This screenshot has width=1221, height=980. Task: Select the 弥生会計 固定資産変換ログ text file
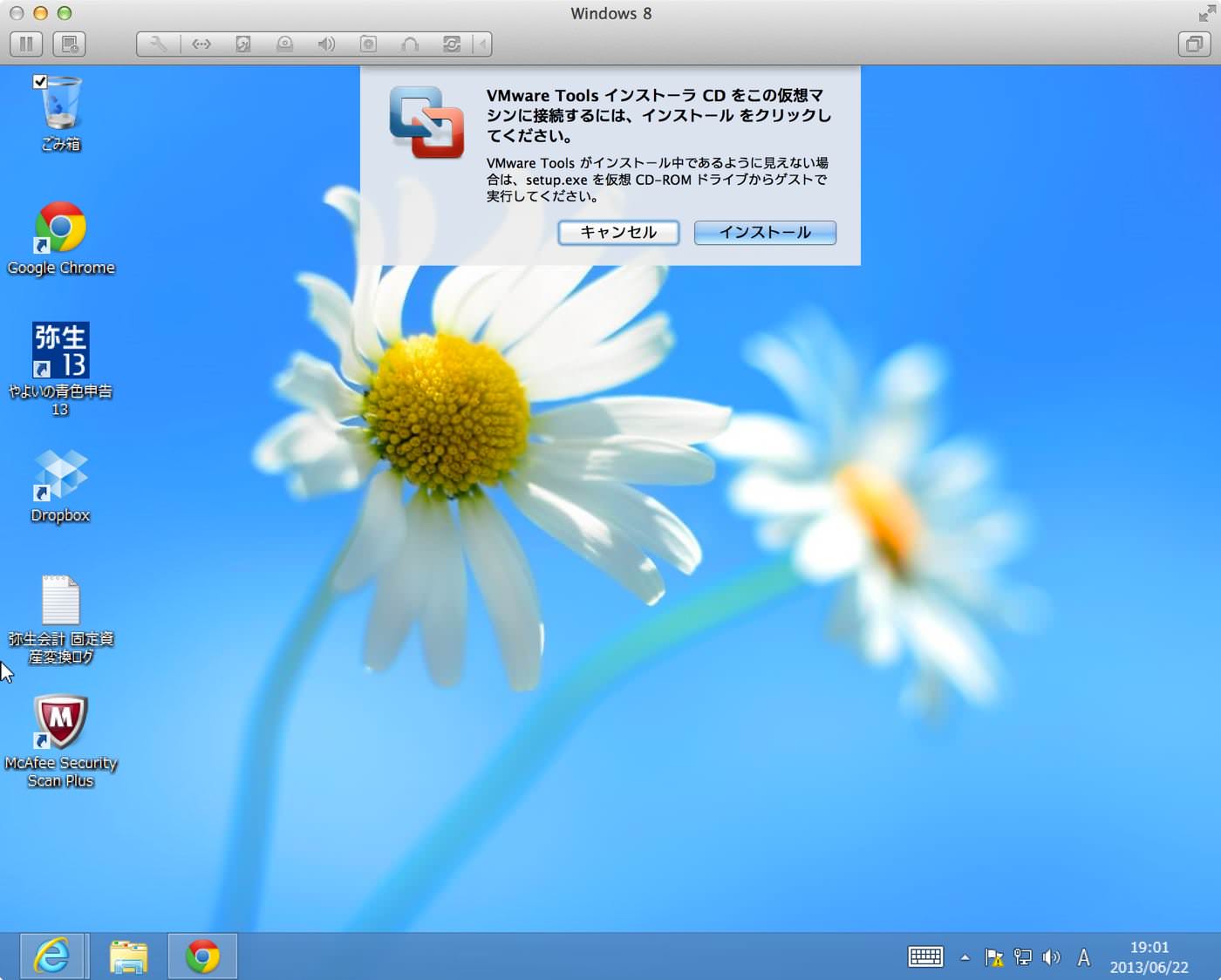coord(61,620)
